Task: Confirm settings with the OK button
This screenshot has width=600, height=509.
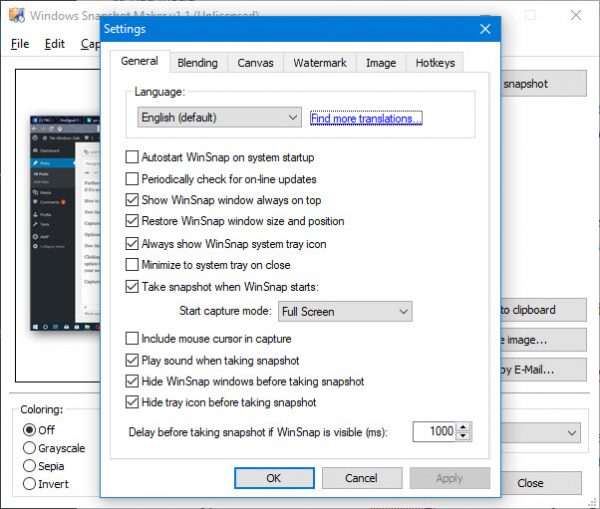Action: [x=274, y=478]
